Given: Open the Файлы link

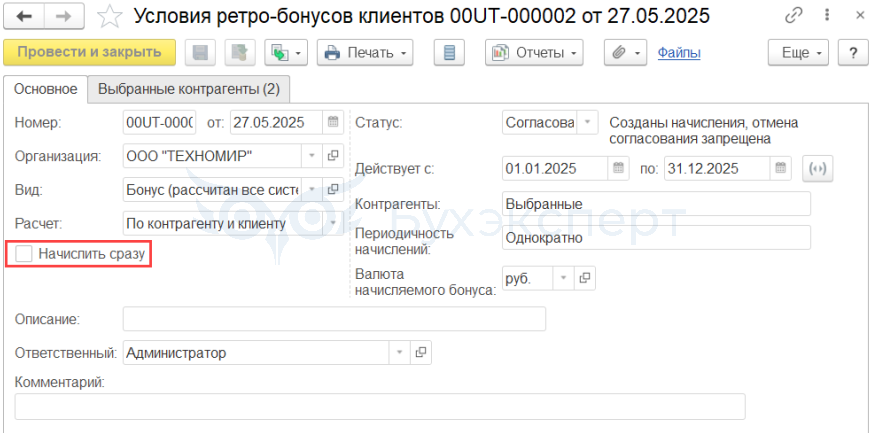Looking at the screenshot, I should 677,53.
